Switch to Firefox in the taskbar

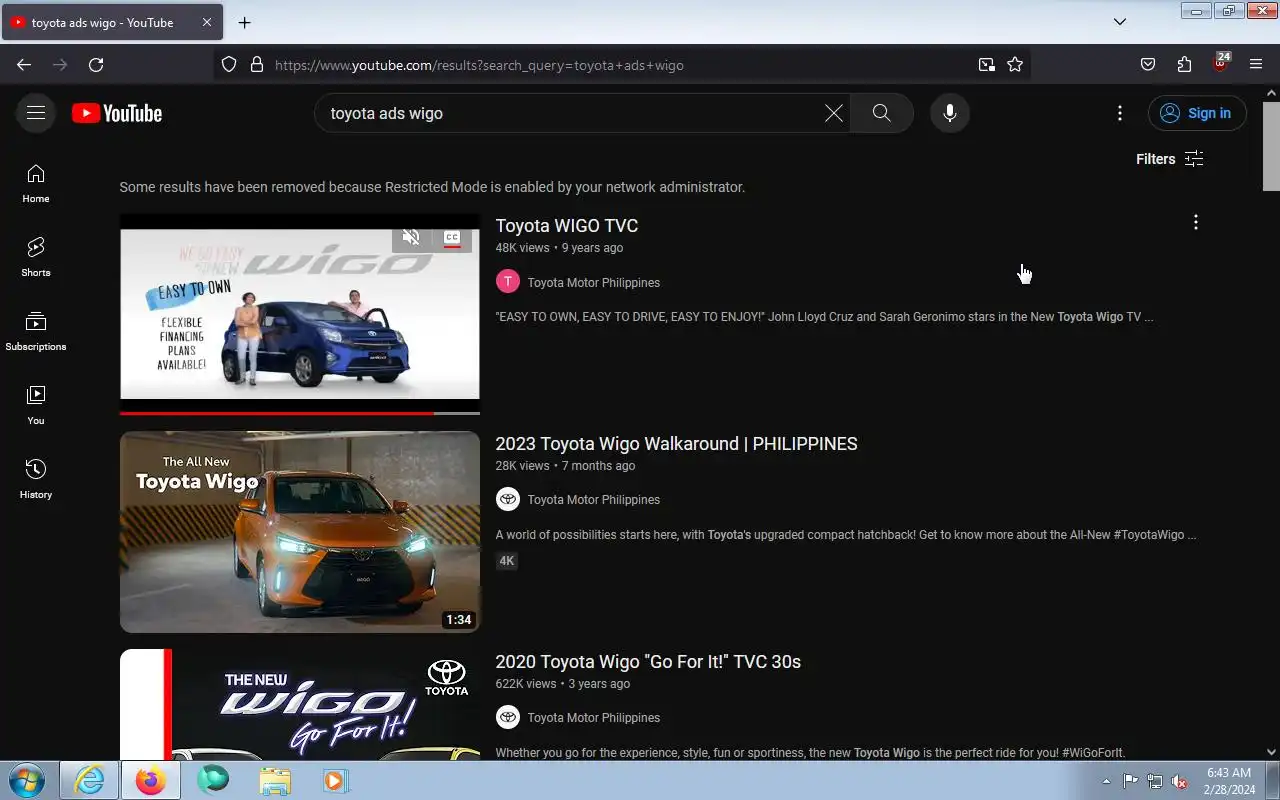[x=151, y=780]
